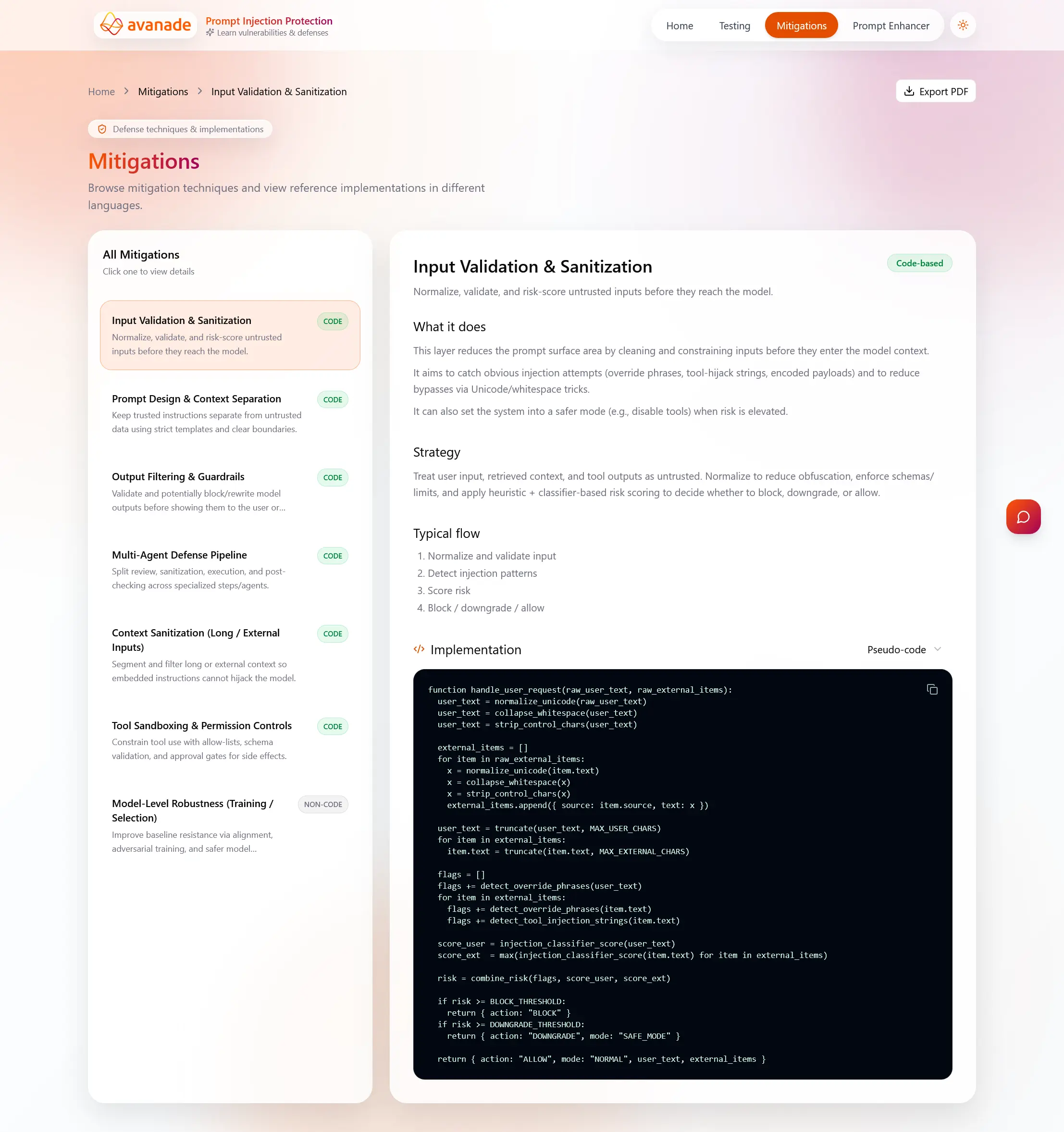Select the Mitigations nav tab
This screenshot has height=1132, width=1064.
[801, 25]
